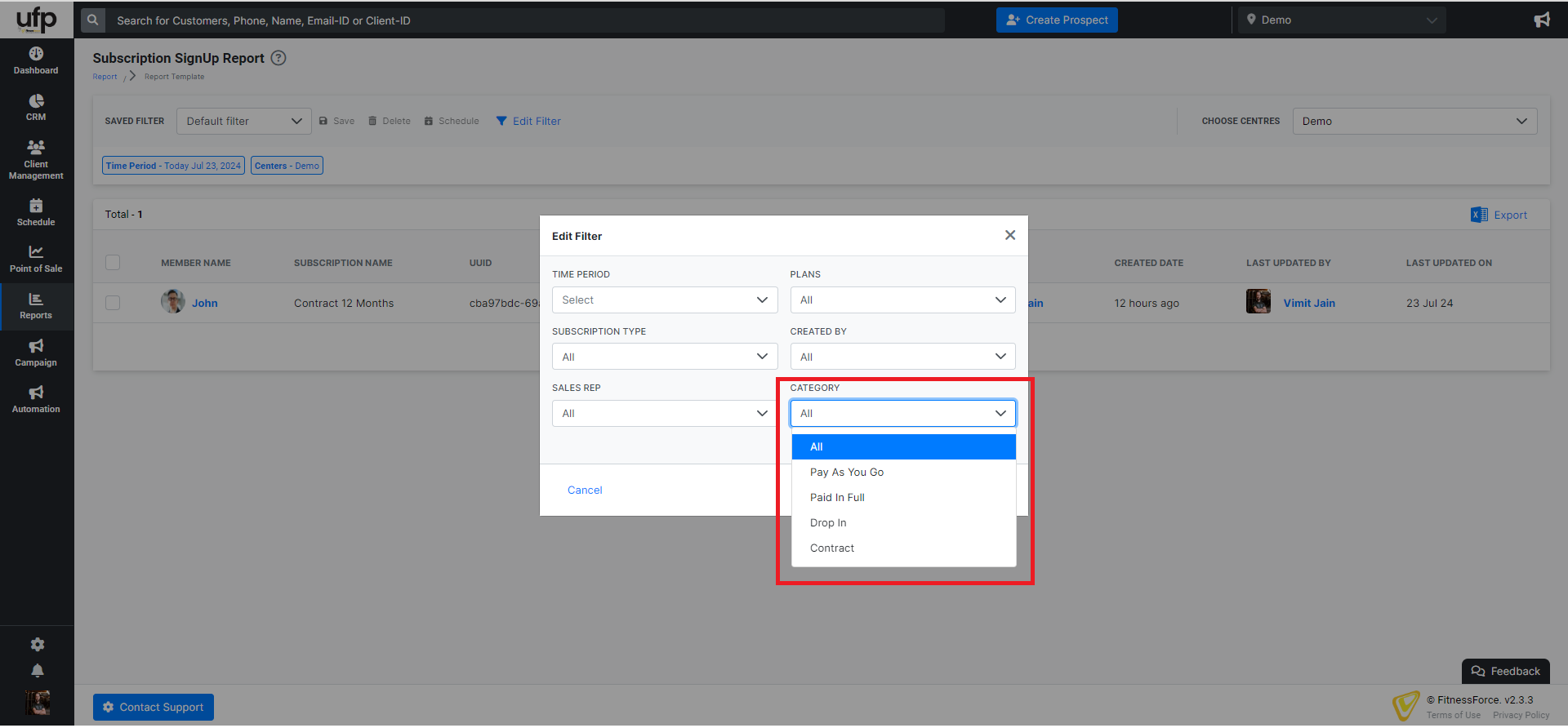Image resolution: width=1568 pixels, height=728 pixels.
Task: Tick the select-all checkbox in table header
Action: point(113,263)
